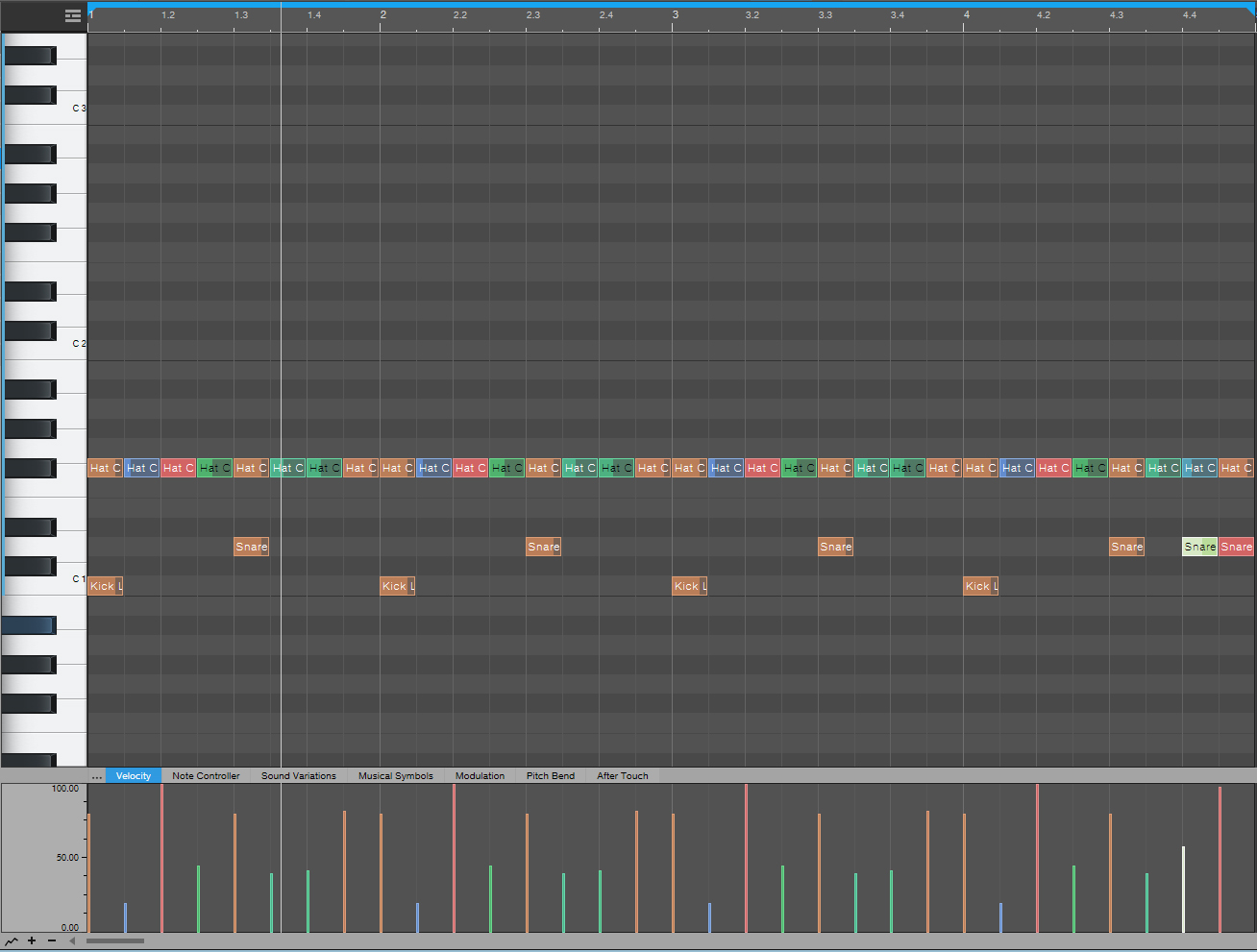Select the Kick note at bar 1
This screenshot has height=952, width=1257.
pyautogui.click(x=106, y=586)
